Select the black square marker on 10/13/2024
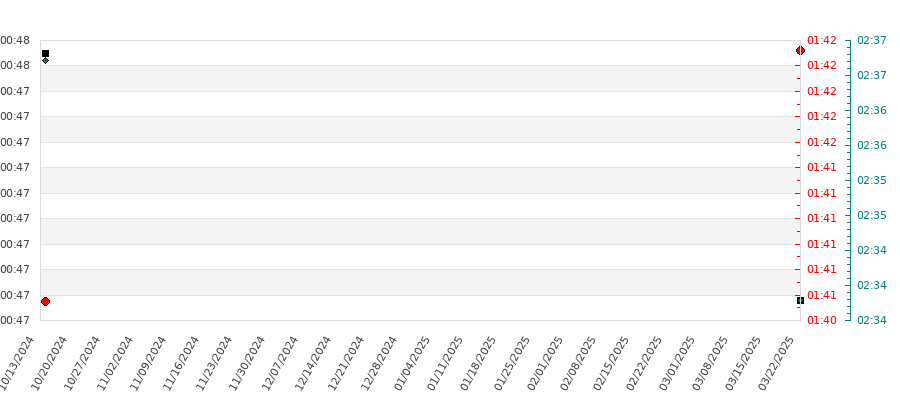This screenshot has width=900, height=400. 45,53
